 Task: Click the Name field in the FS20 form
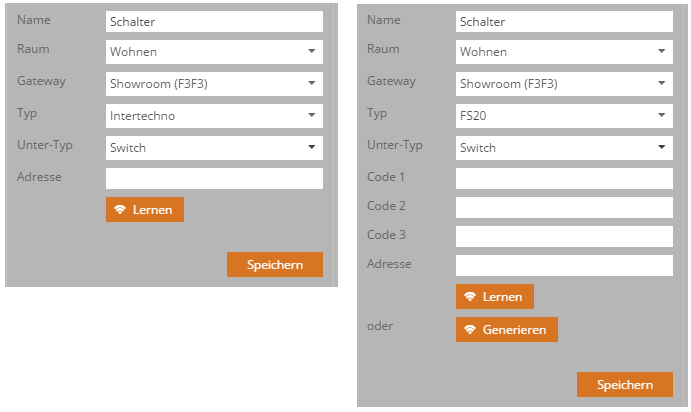point(564,21)
